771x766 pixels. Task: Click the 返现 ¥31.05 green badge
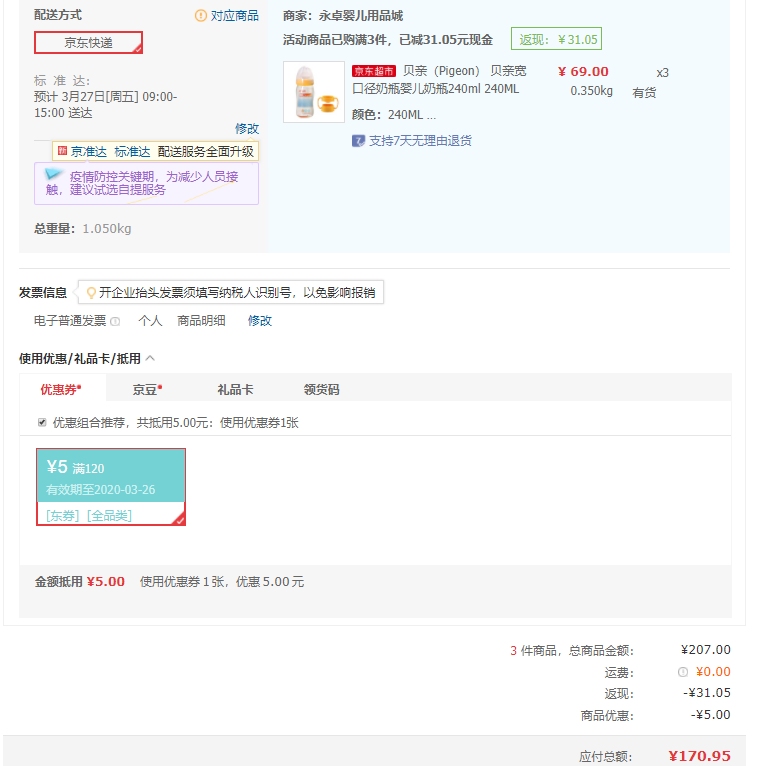coord(557,39)
